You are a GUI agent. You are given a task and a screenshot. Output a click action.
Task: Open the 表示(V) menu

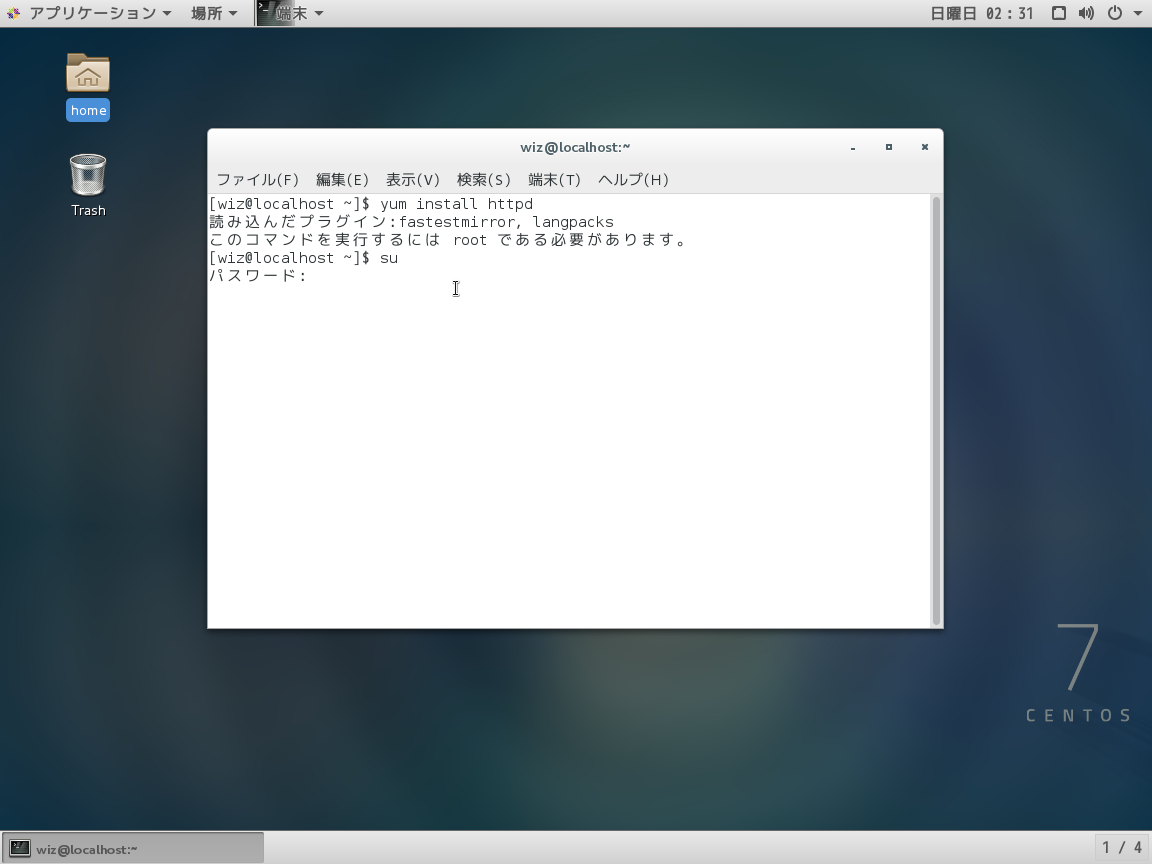click(413, 180)
